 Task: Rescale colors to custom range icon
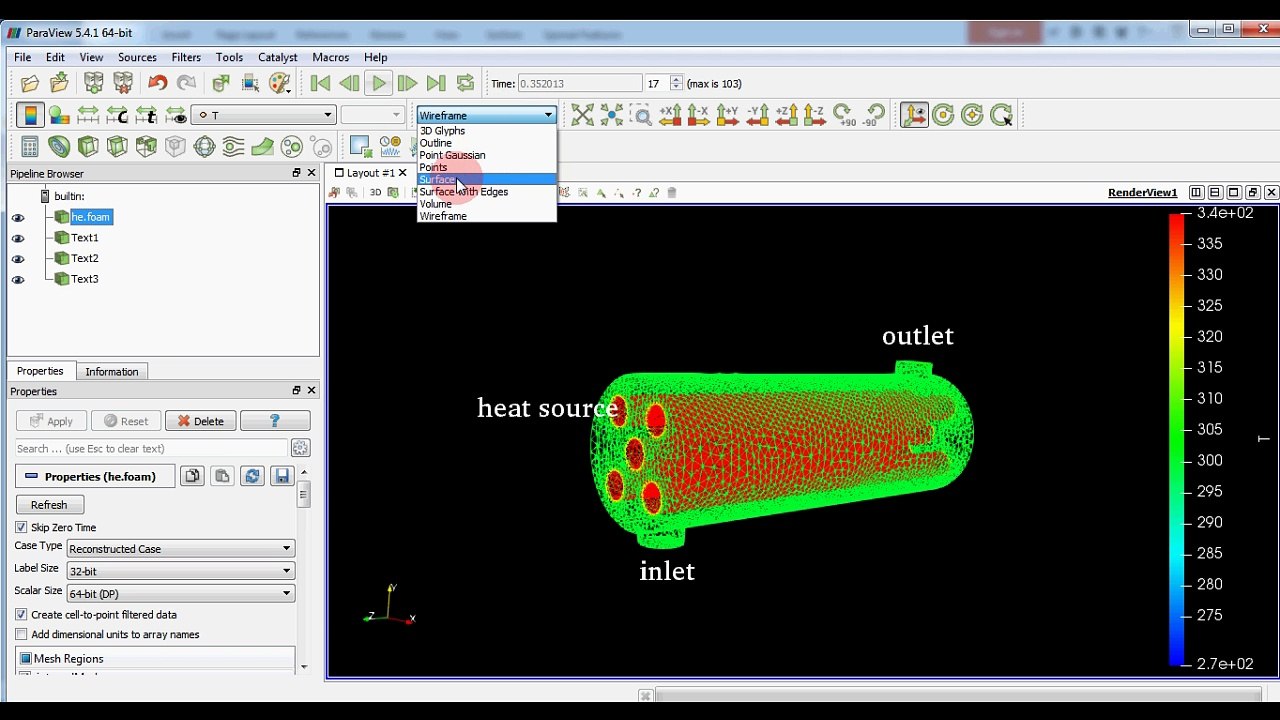click(117, 115)
